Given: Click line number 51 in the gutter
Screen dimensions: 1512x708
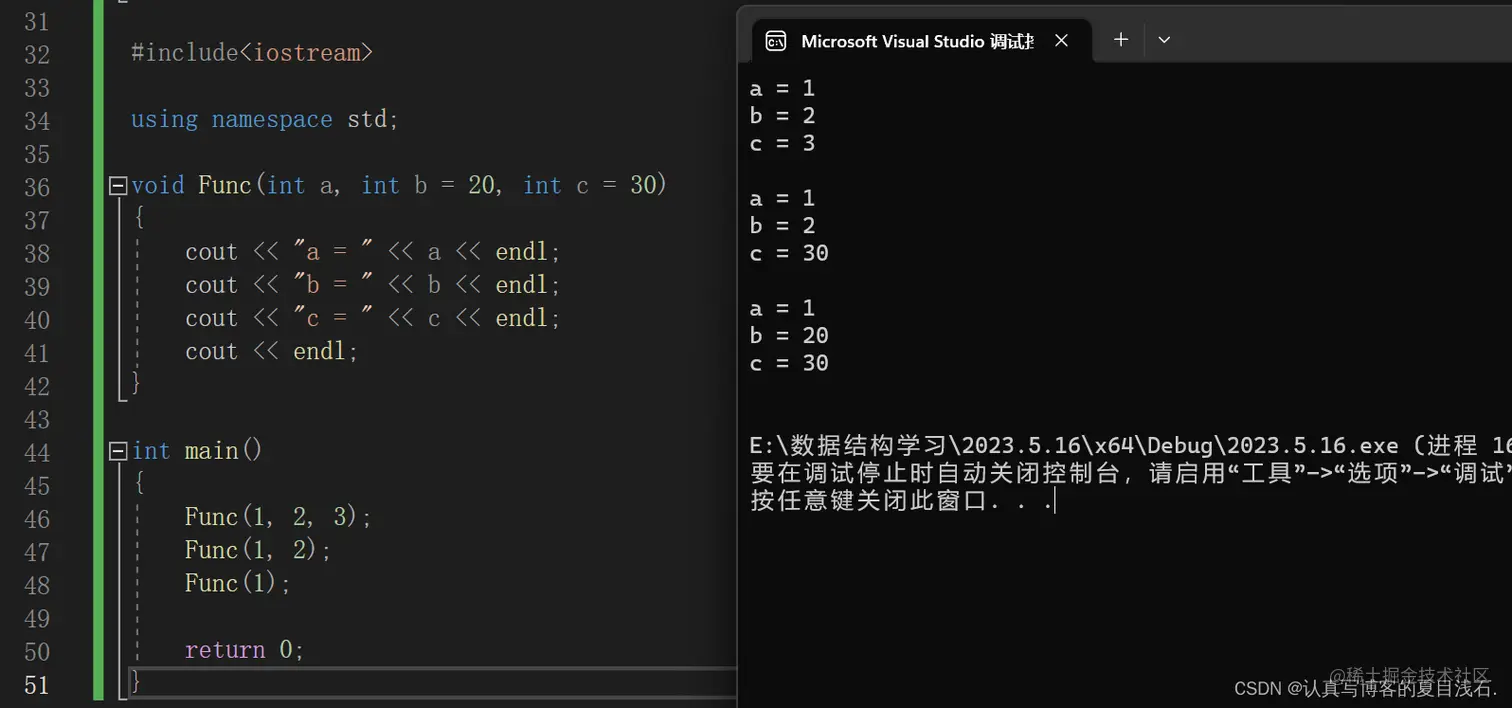Looking at the screenshot, I should [x=36, y=685].
